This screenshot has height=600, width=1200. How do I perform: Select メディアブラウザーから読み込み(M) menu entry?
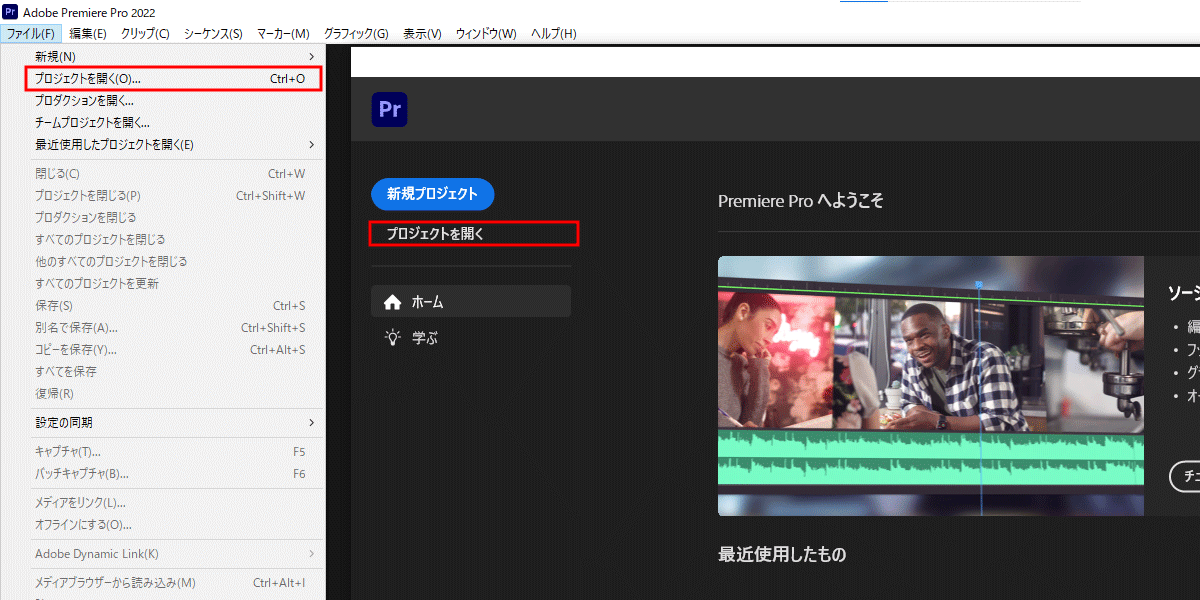(x=174, y=582)
